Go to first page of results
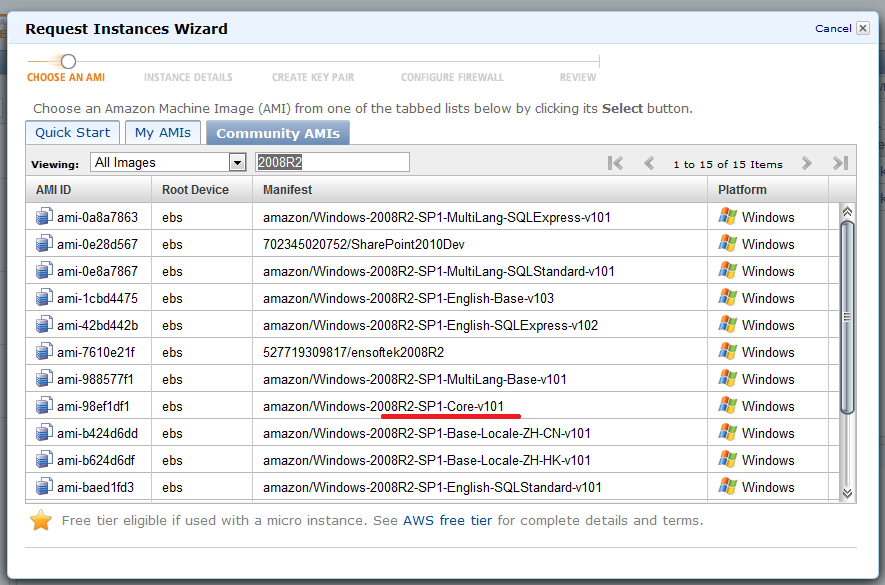This screenshot has width=885, height=585. point(615,163)
